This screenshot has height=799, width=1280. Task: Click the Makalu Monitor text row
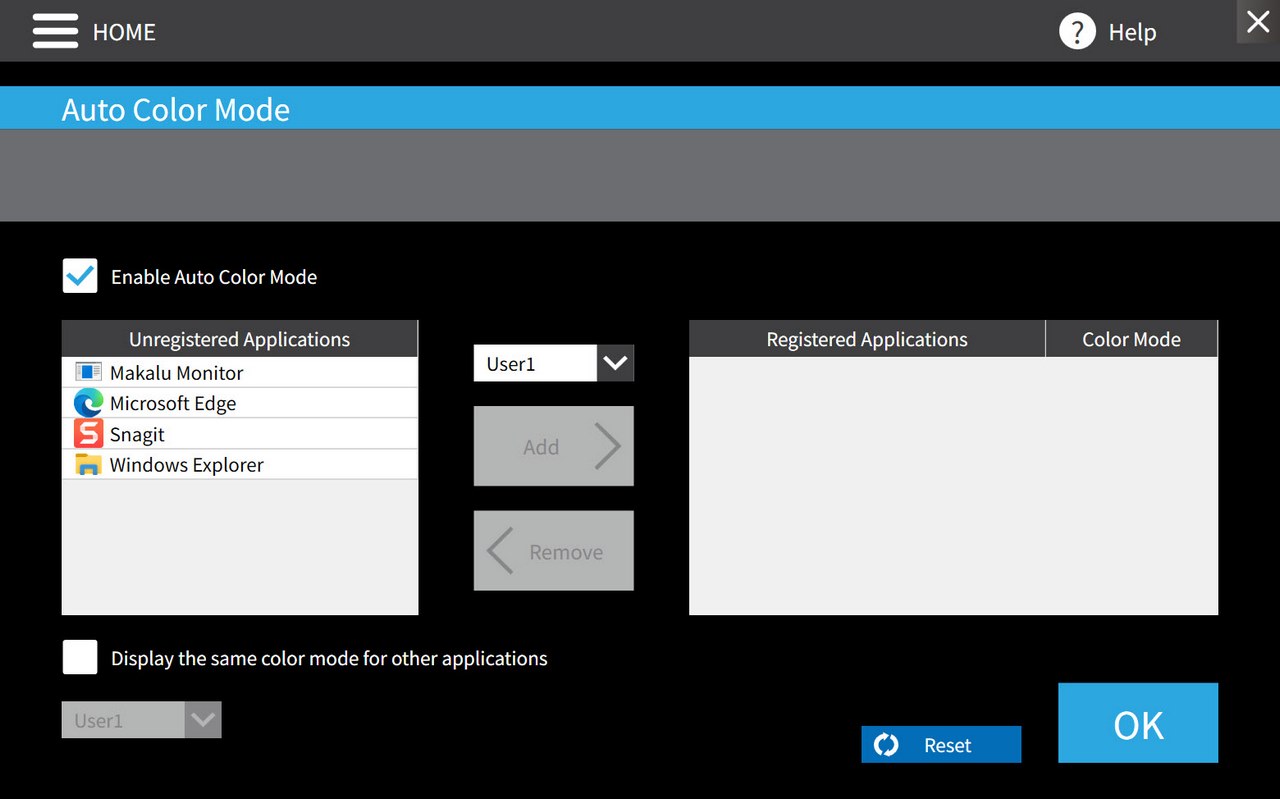[x=240, y=372]
